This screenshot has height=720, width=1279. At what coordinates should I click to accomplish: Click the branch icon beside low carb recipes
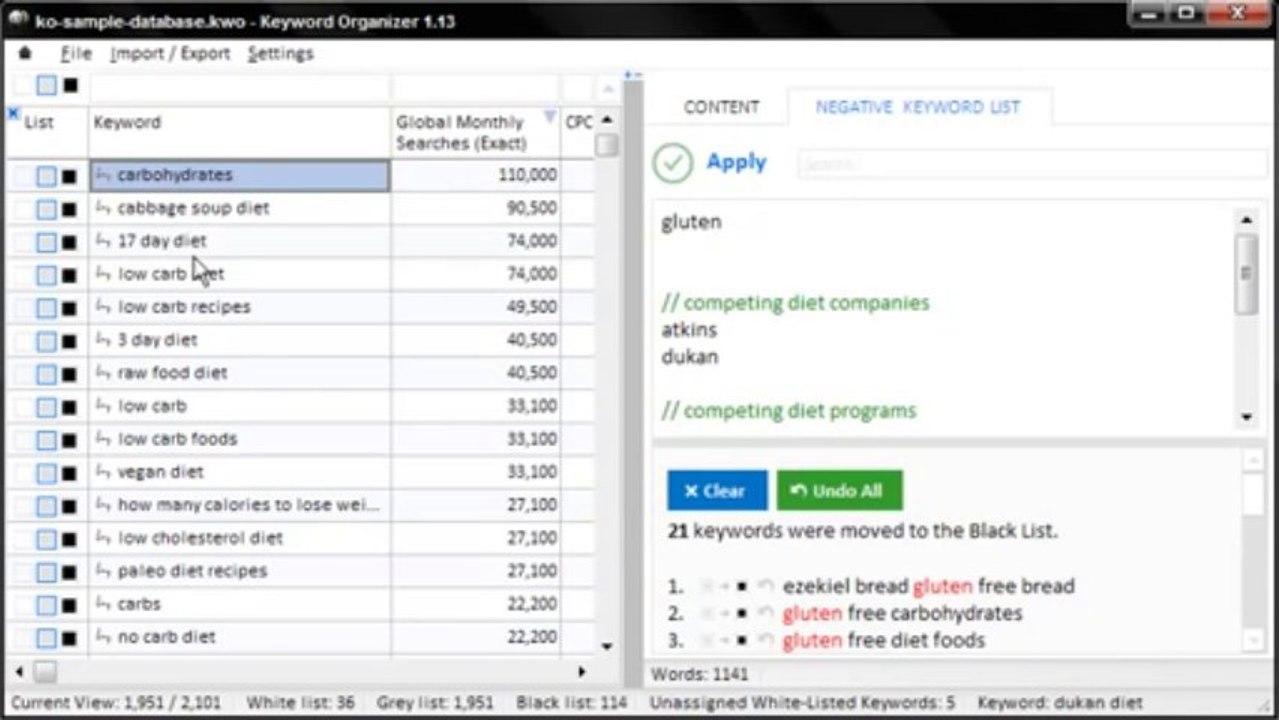103,307
